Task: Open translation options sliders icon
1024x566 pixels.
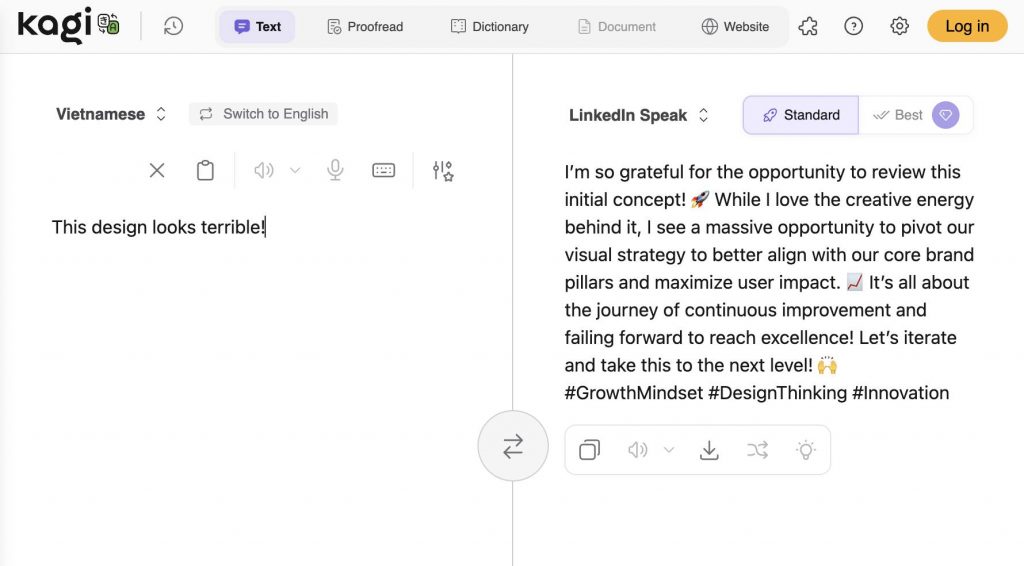Action: pyautogui.click(x=443, y=171)
